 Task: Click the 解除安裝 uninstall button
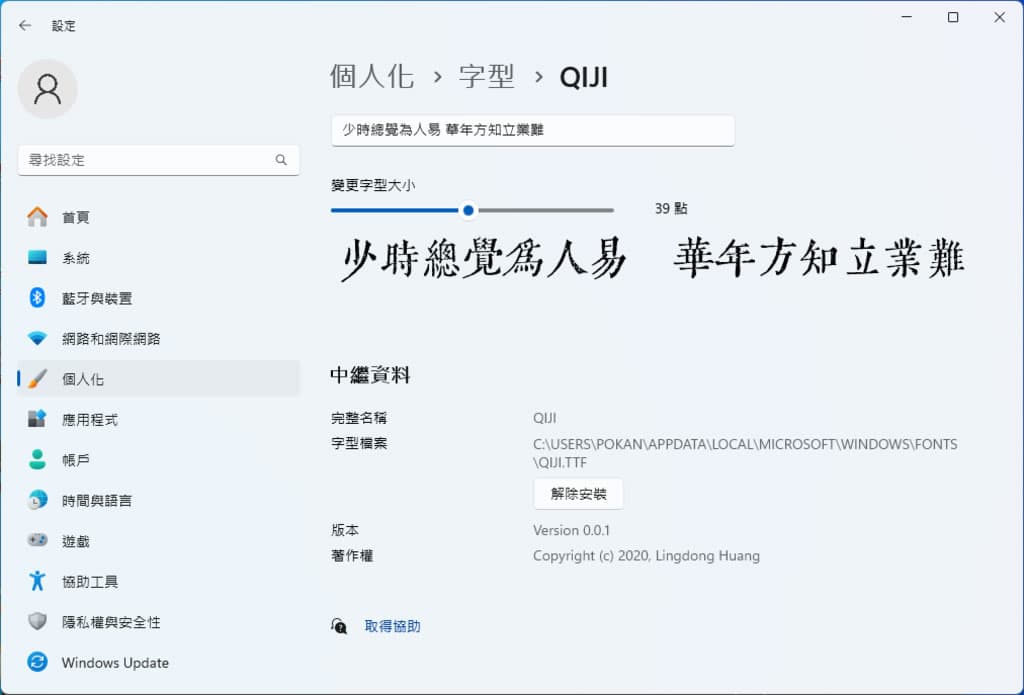click(x=578, y=494)
